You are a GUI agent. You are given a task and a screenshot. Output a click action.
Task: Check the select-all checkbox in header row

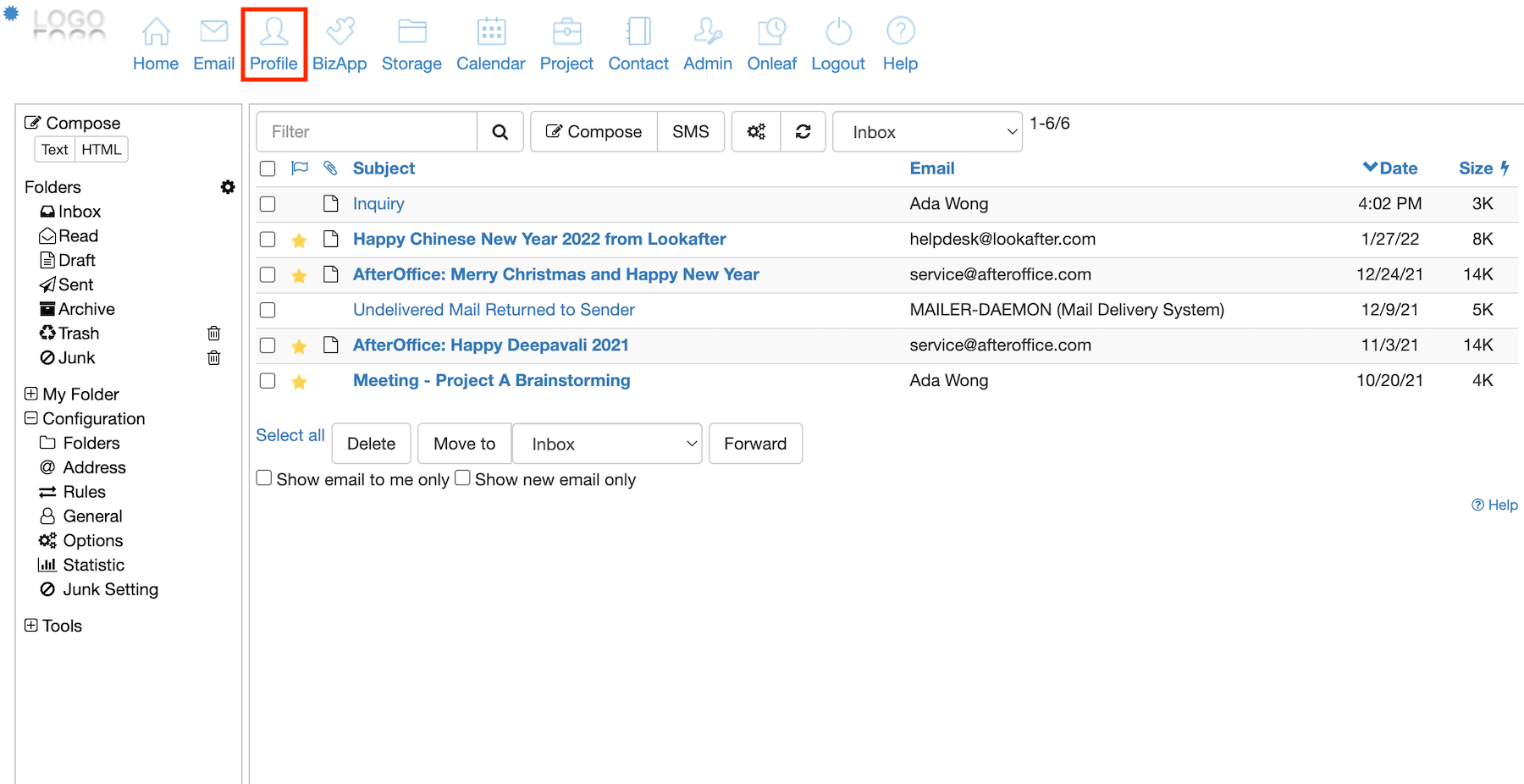(x=268, y=168)
